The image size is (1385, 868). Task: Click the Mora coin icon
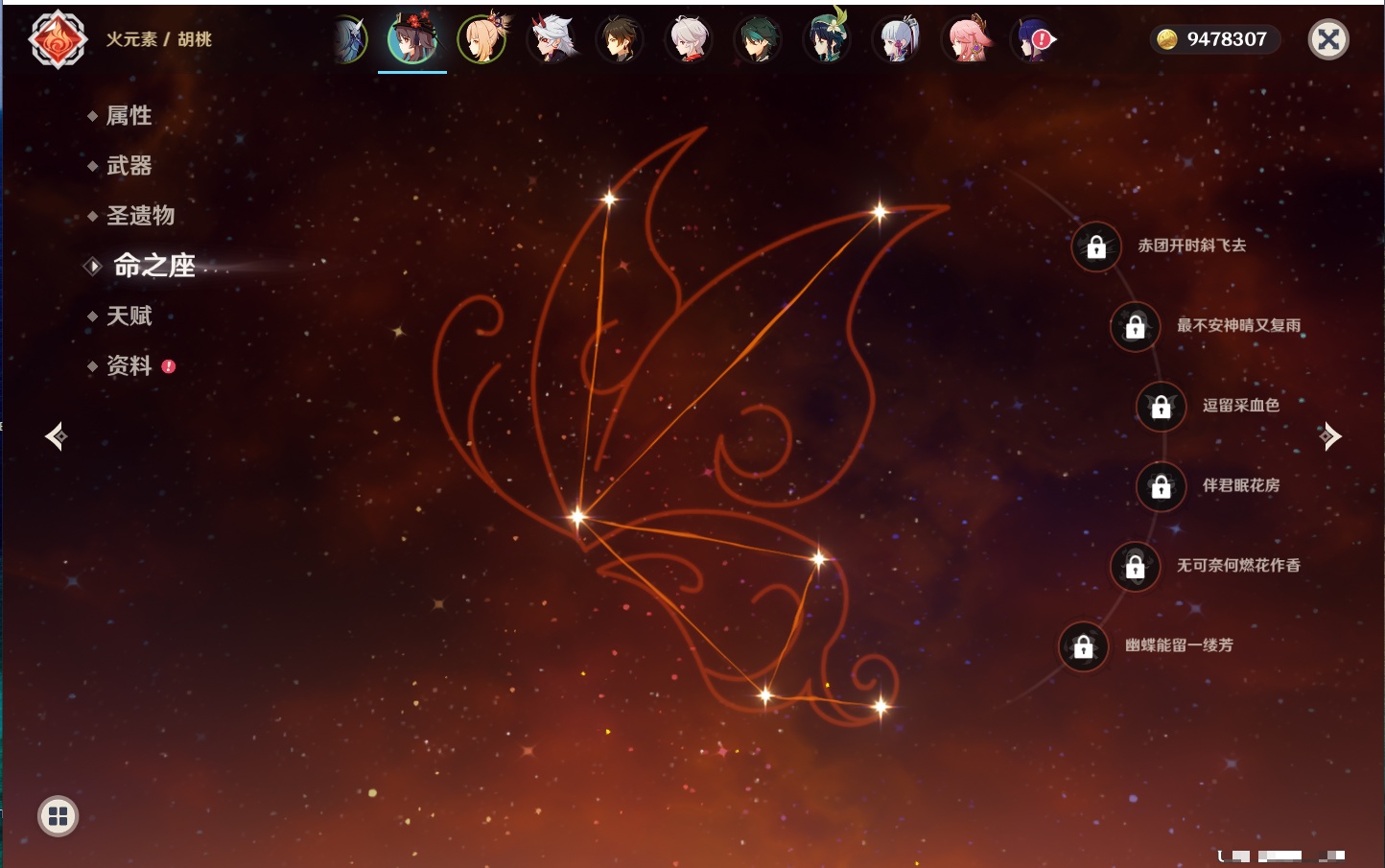point(1167,39)
